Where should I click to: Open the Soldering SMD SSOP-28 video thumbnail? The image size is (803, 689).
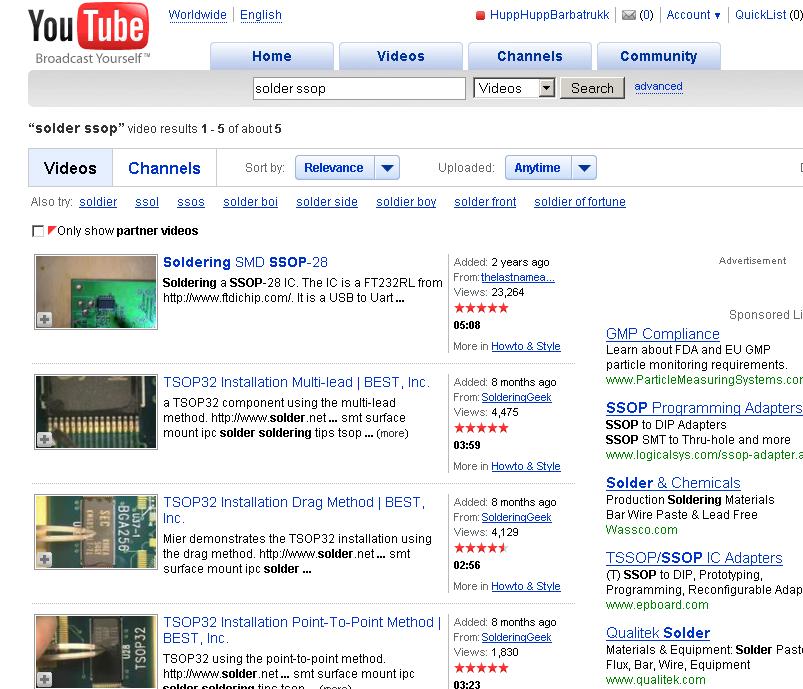point(96,291)
